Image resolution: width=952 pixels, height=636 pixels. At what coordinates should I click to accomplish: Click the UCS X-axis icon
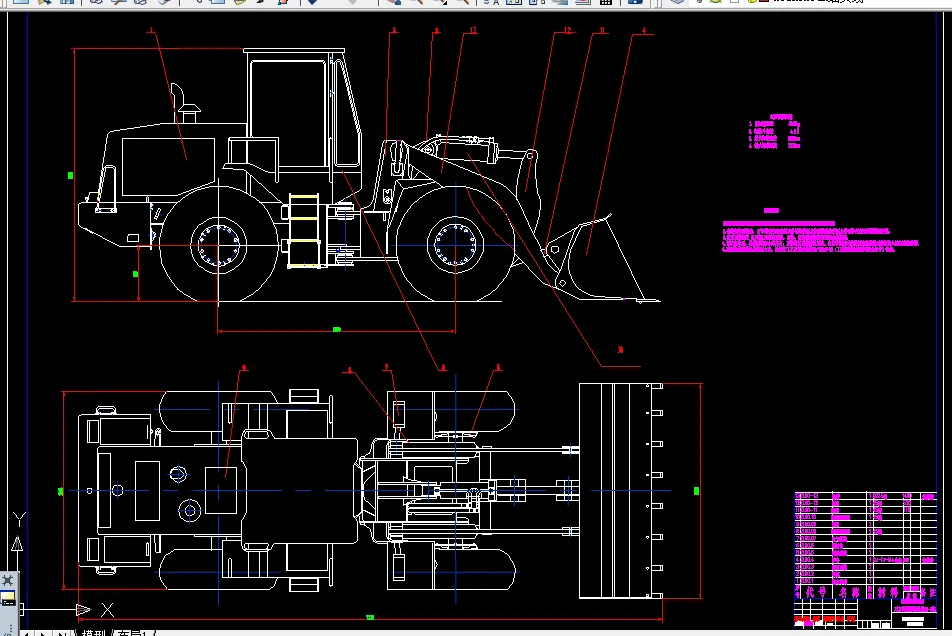[107, 610]
